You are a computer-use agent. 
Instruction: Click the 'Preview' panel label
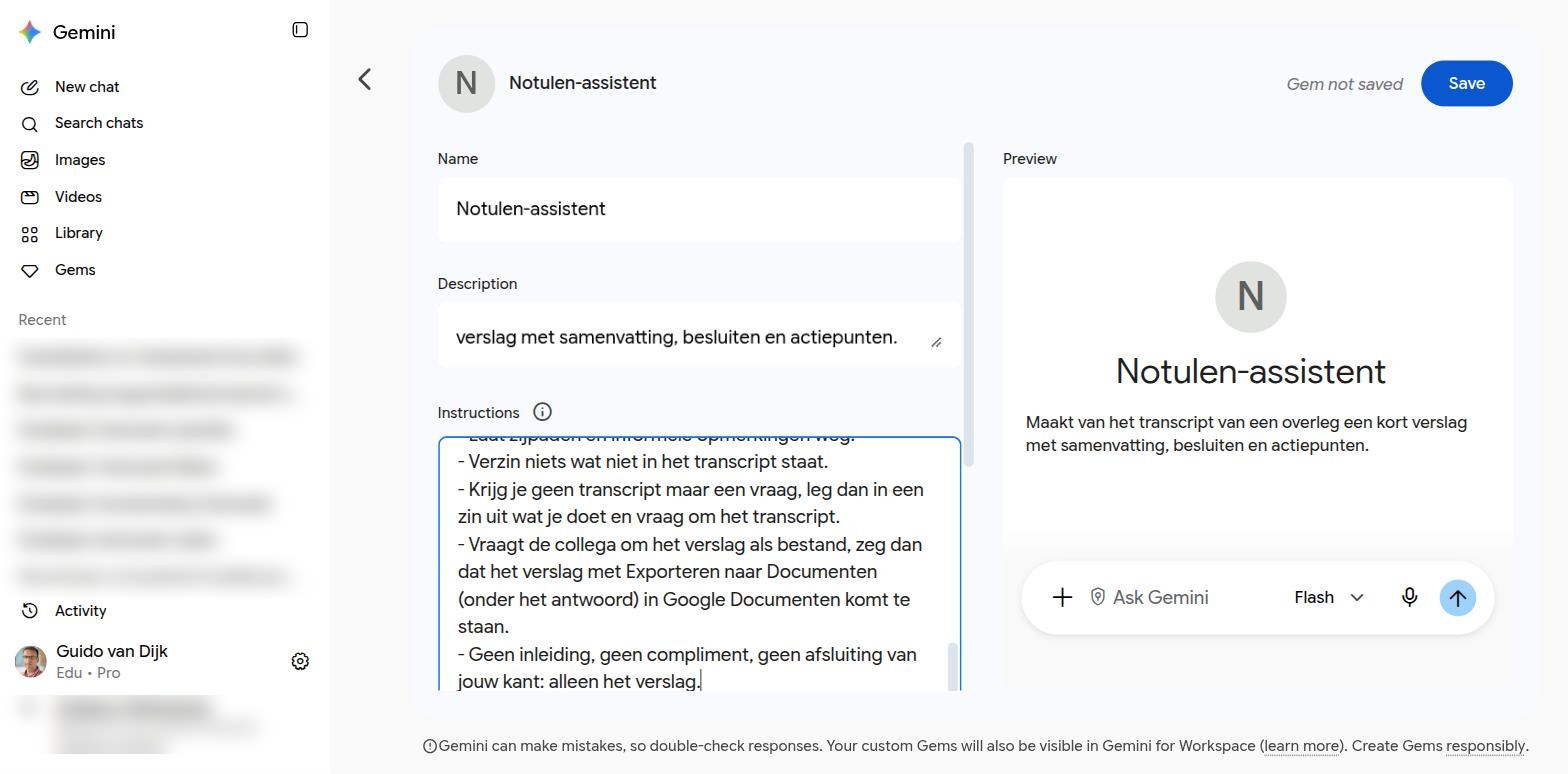[1030, 159]
